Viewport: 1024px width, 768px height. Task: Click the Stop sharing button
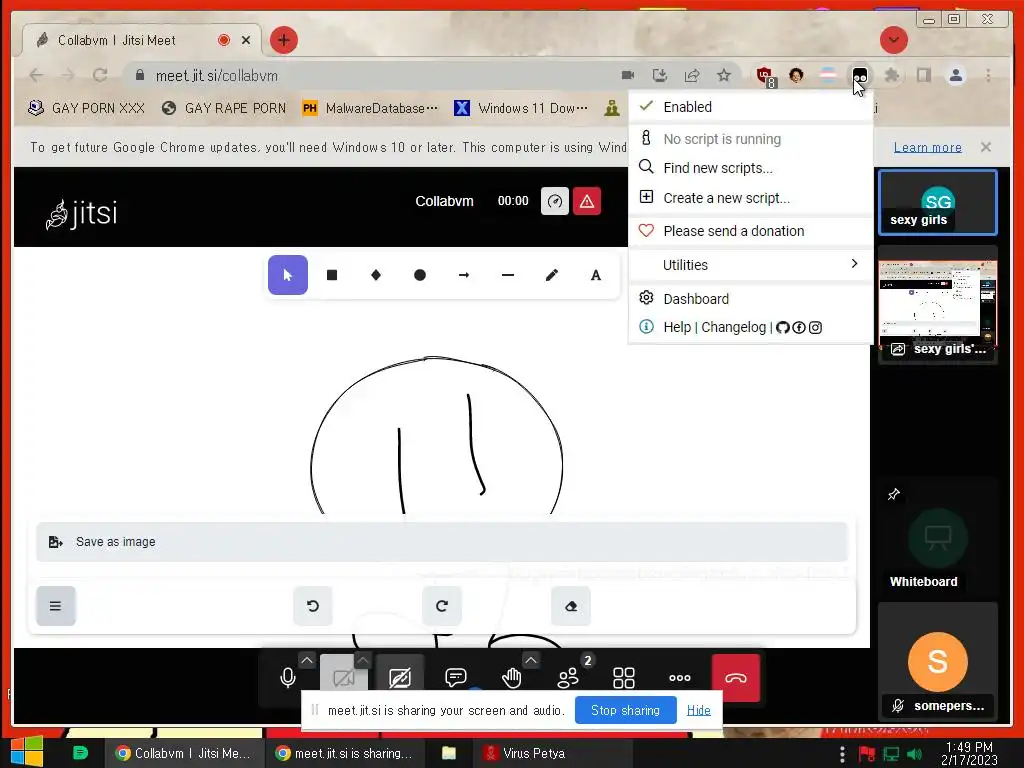(x=626, y=710)
